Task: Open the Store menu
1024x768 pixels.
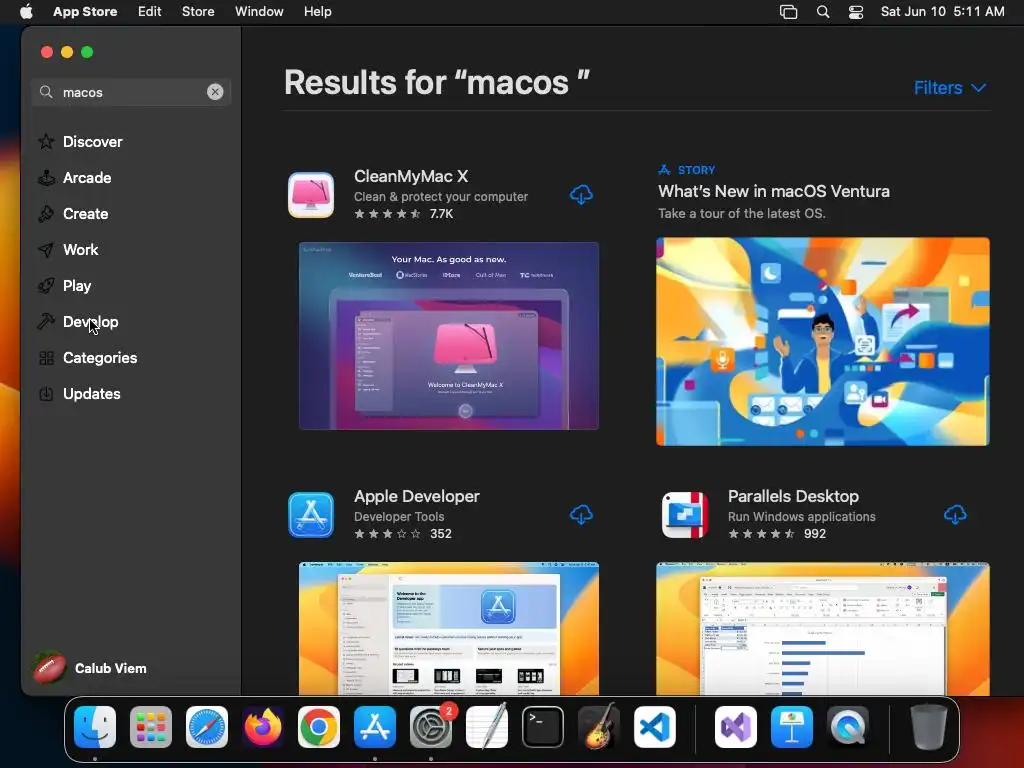Action: click(x=198, y=12)
